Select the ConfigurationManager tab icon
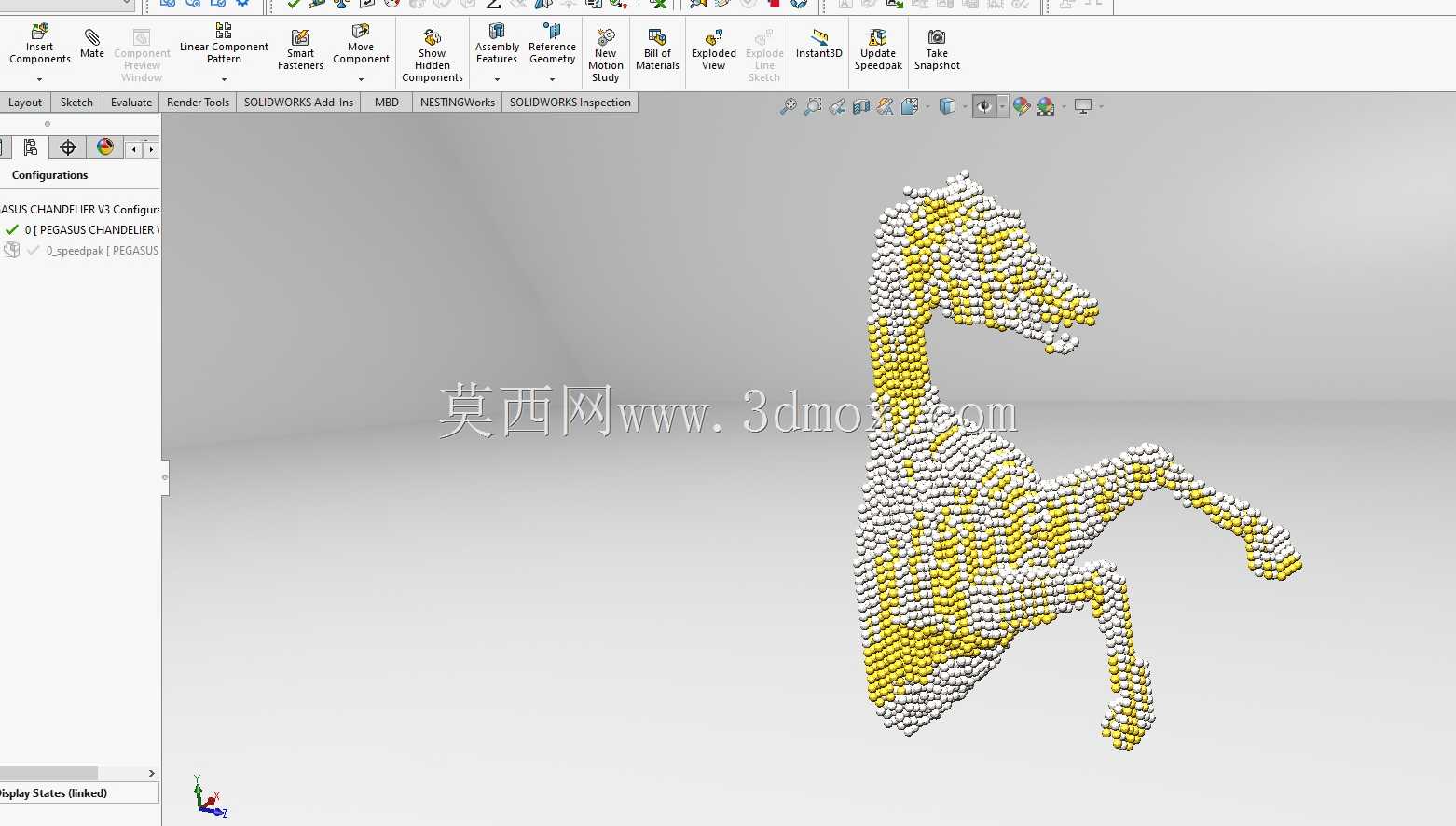Image resolution: width=1456 pixels, height=826 pixels. click(31, 147)
